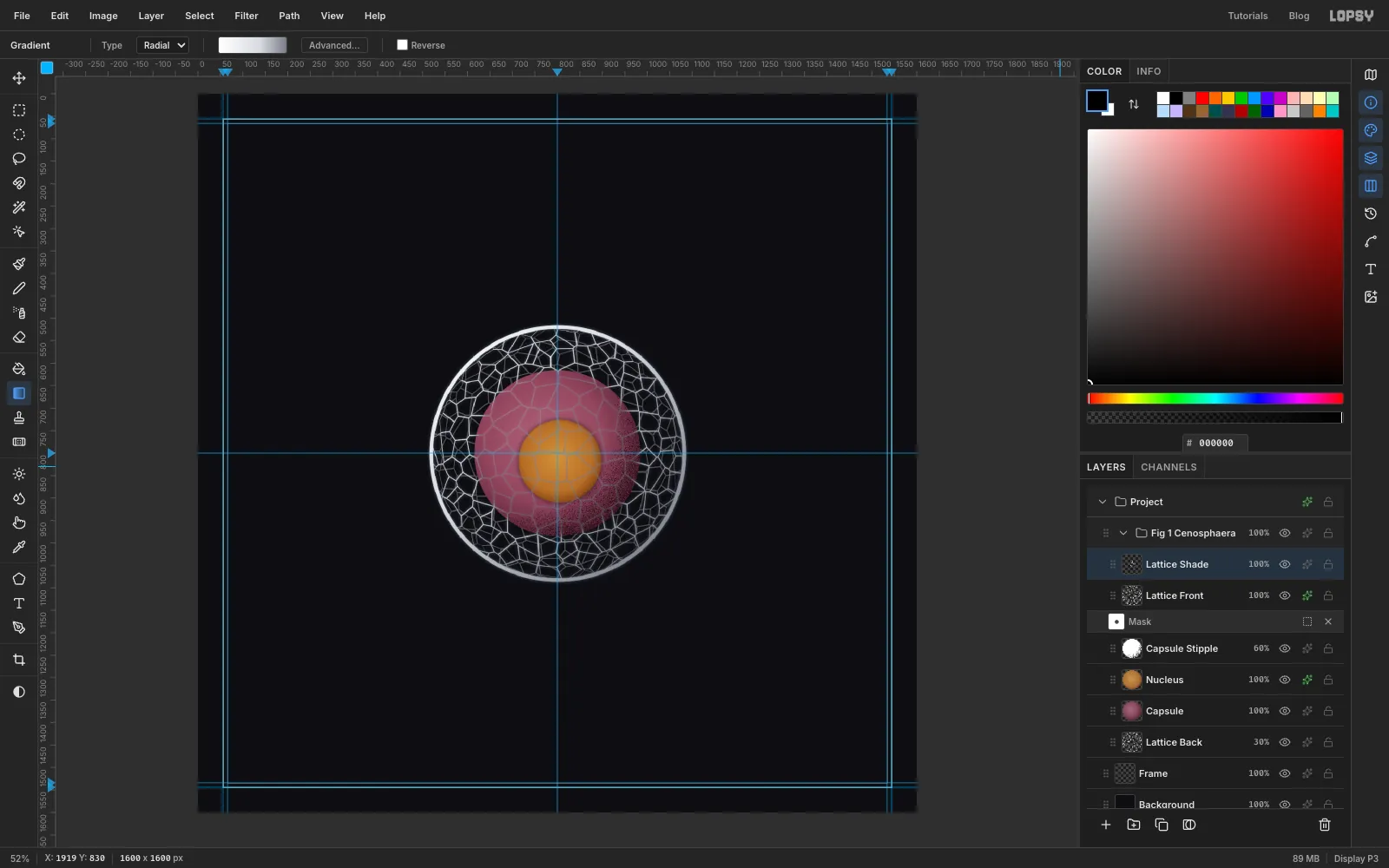This screenshot has width=1389, height=868.
Task: Swap foreground and background colors
Action: coord(1134,104)
